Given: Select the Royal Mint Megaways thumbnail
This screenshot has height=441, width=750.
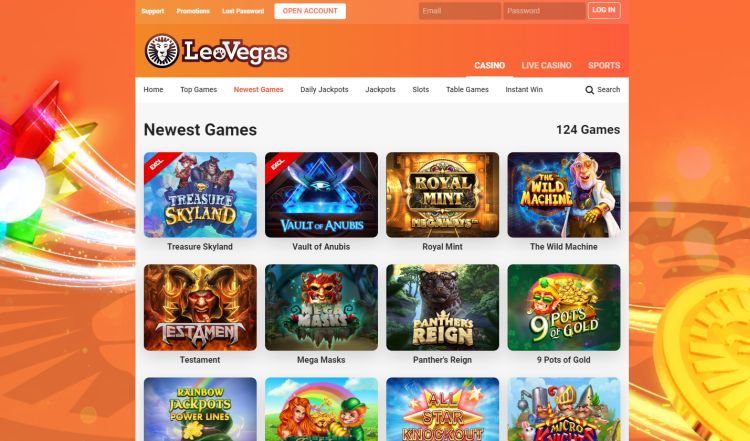Looking at the screenshot, I should click(442, 195).
